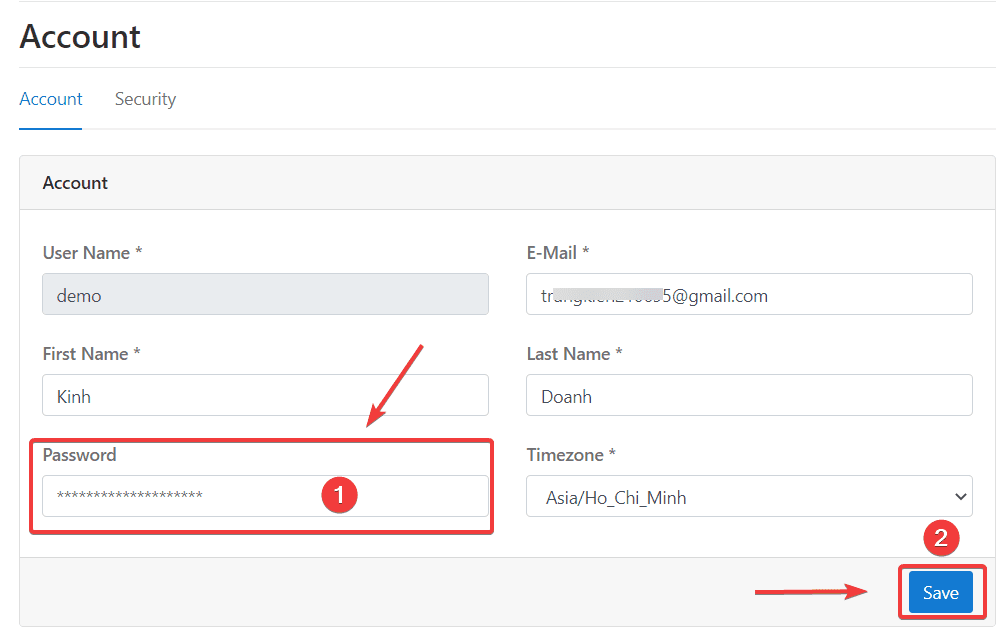Click the grayed-out User Name field showing demo
The width and height of the screenshot is (1002, 630).
click(264, 294)
